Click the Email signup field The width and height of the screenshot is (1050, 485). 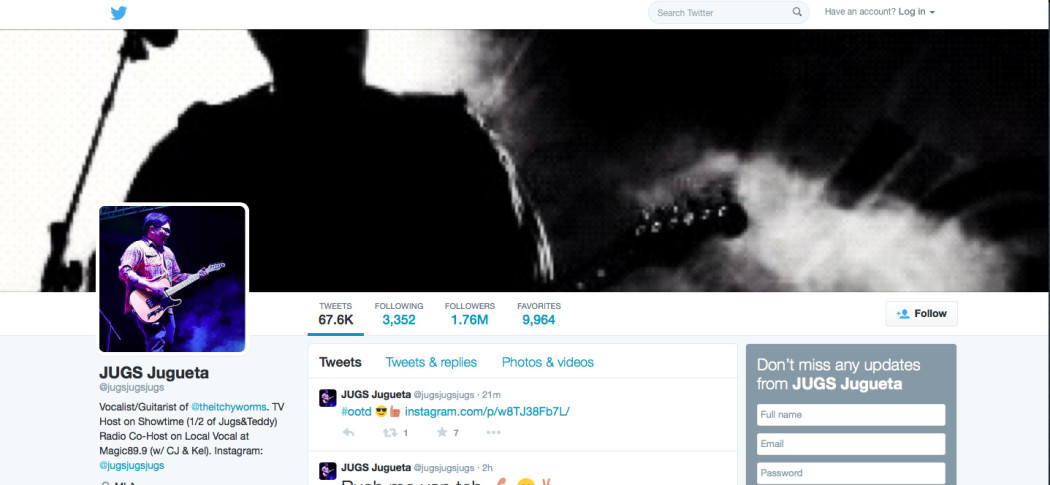[851, 443]
